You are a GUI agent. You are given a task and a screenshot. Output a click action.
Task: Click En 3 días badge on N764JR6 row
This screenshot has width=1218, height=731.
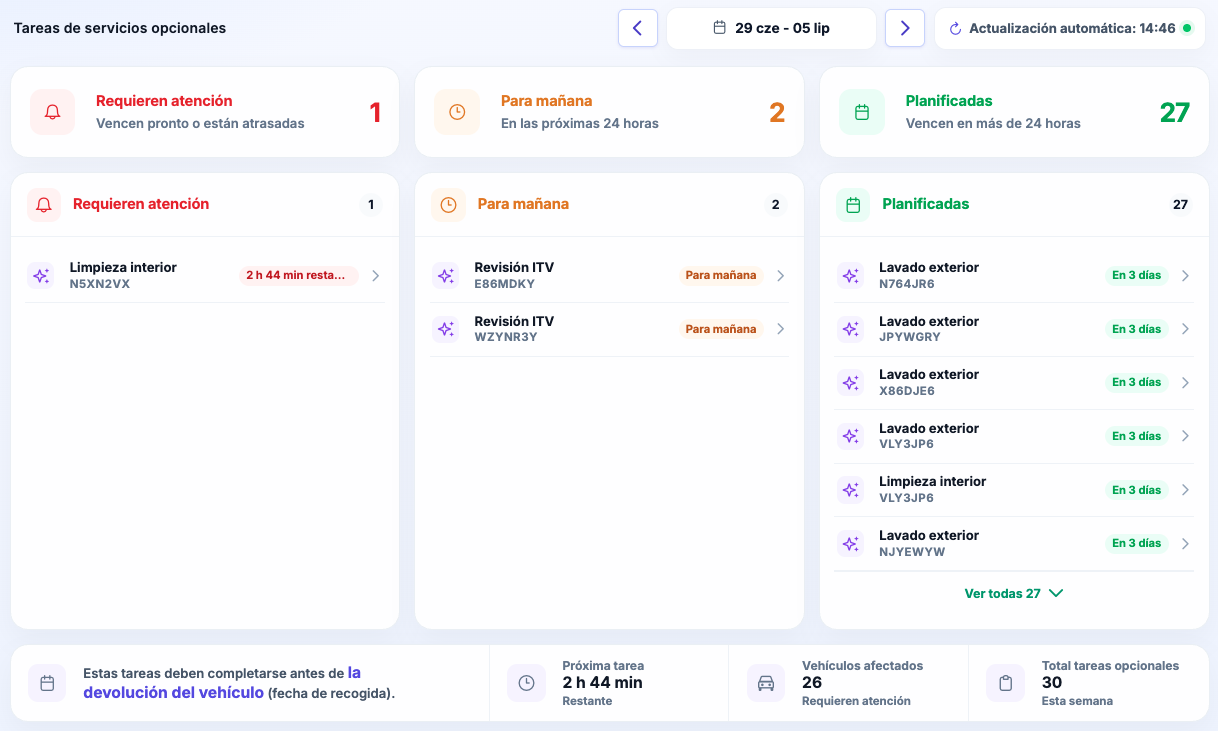coord(1137,276)
